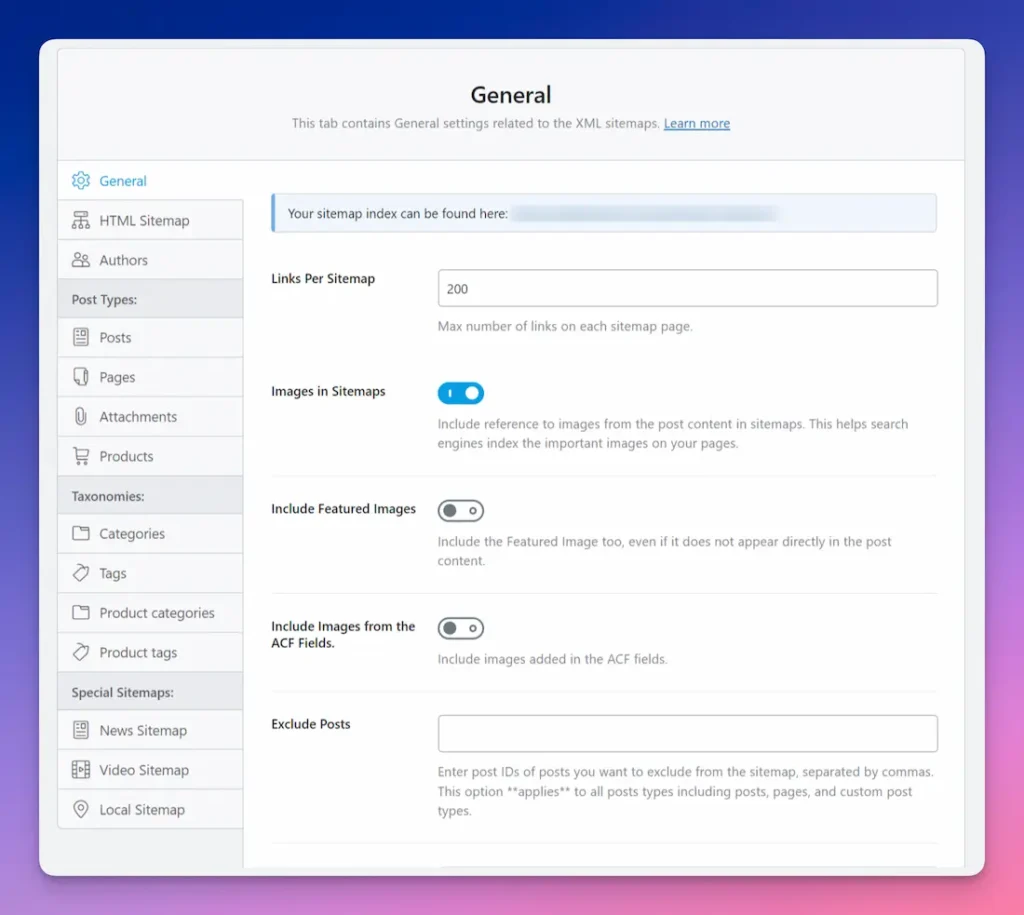Click the Tags label icon
Screen dimensions: 1024x915
coord(81,573)
